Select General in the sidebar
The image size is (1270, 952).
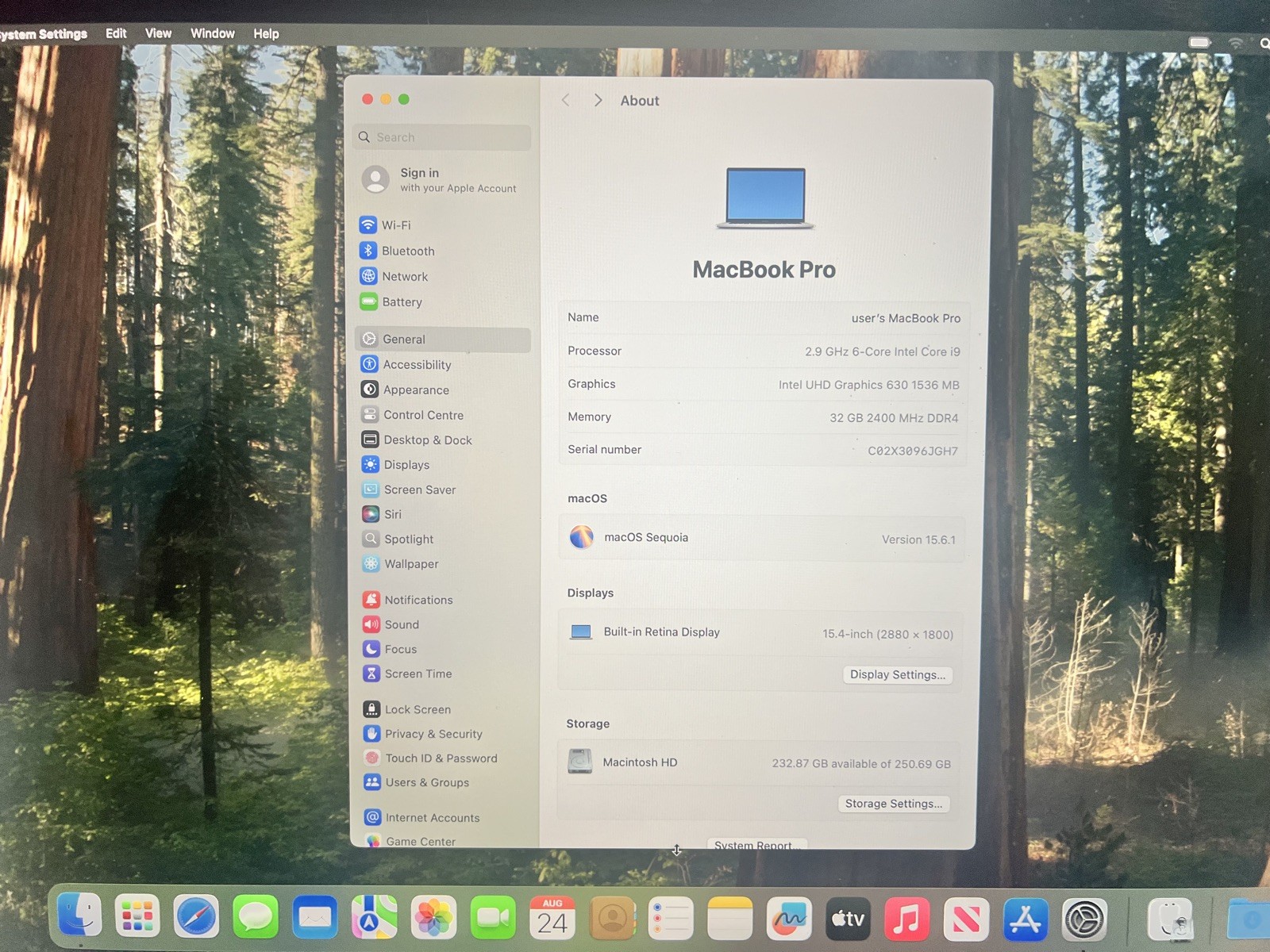[x=442, y=339]
